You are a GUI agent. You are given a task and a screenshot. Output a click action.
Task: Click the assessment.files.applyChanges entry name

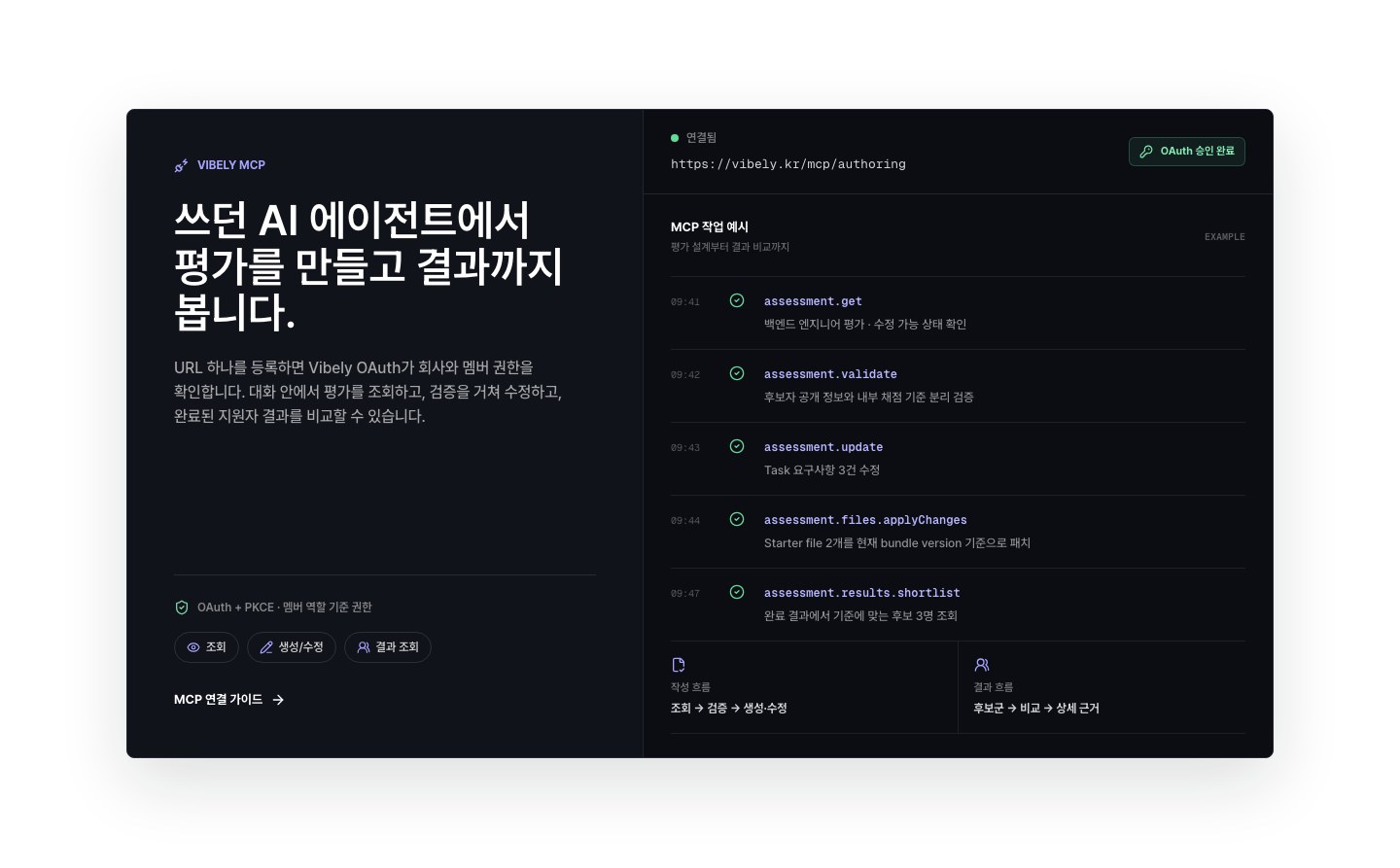pos(865,520)
